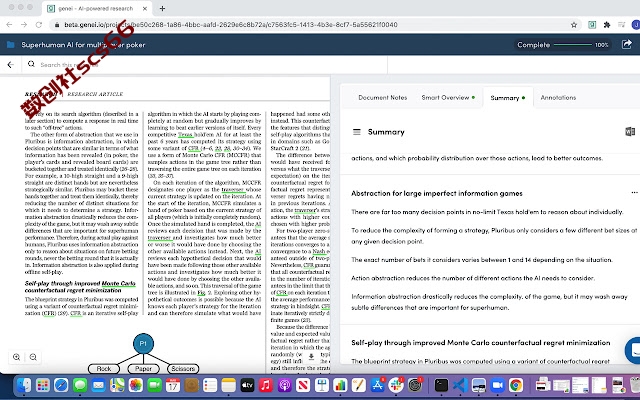
Task: Zoom out of the PDF
Action: coord(33,357)
